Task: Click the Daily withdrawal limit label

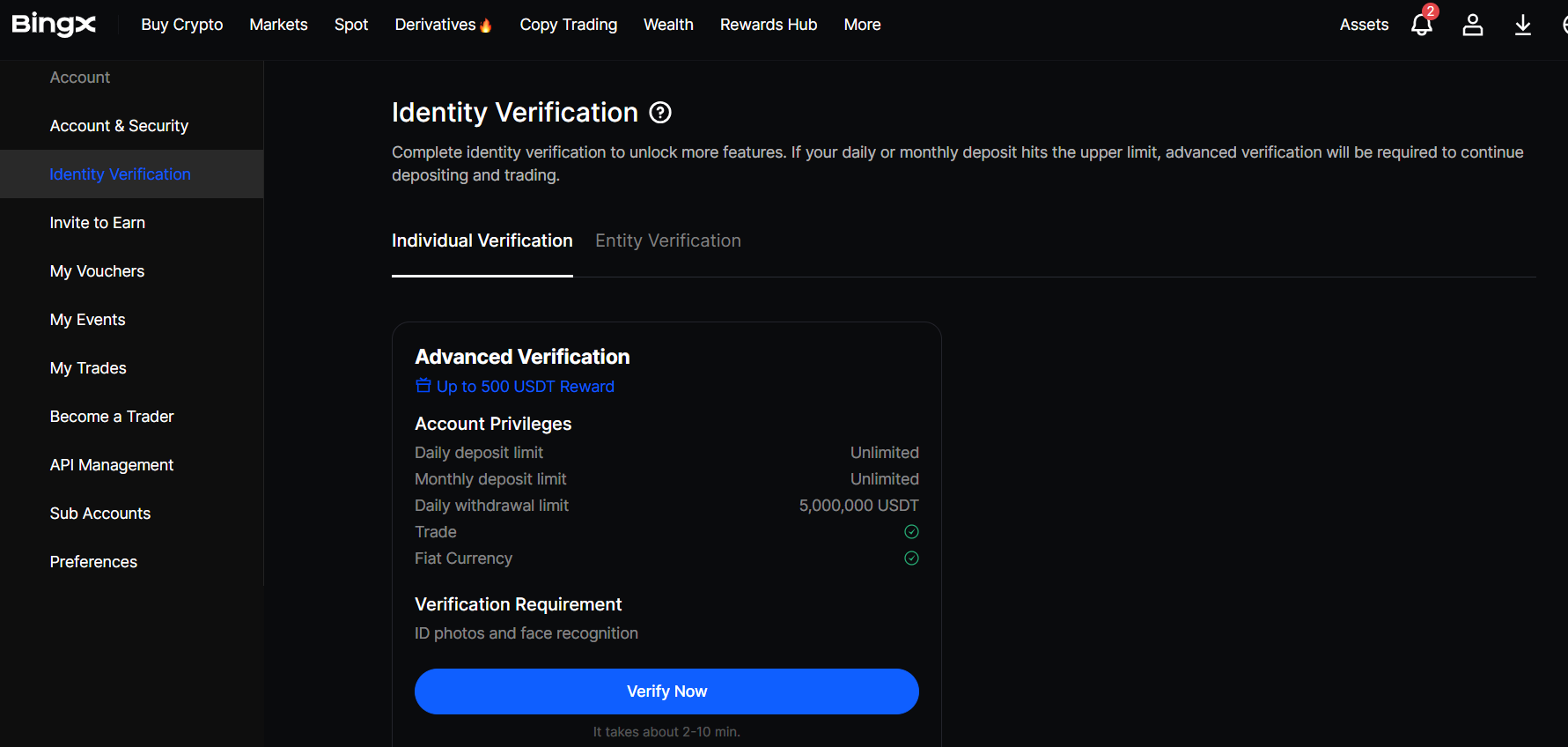Action: (491, 506)
